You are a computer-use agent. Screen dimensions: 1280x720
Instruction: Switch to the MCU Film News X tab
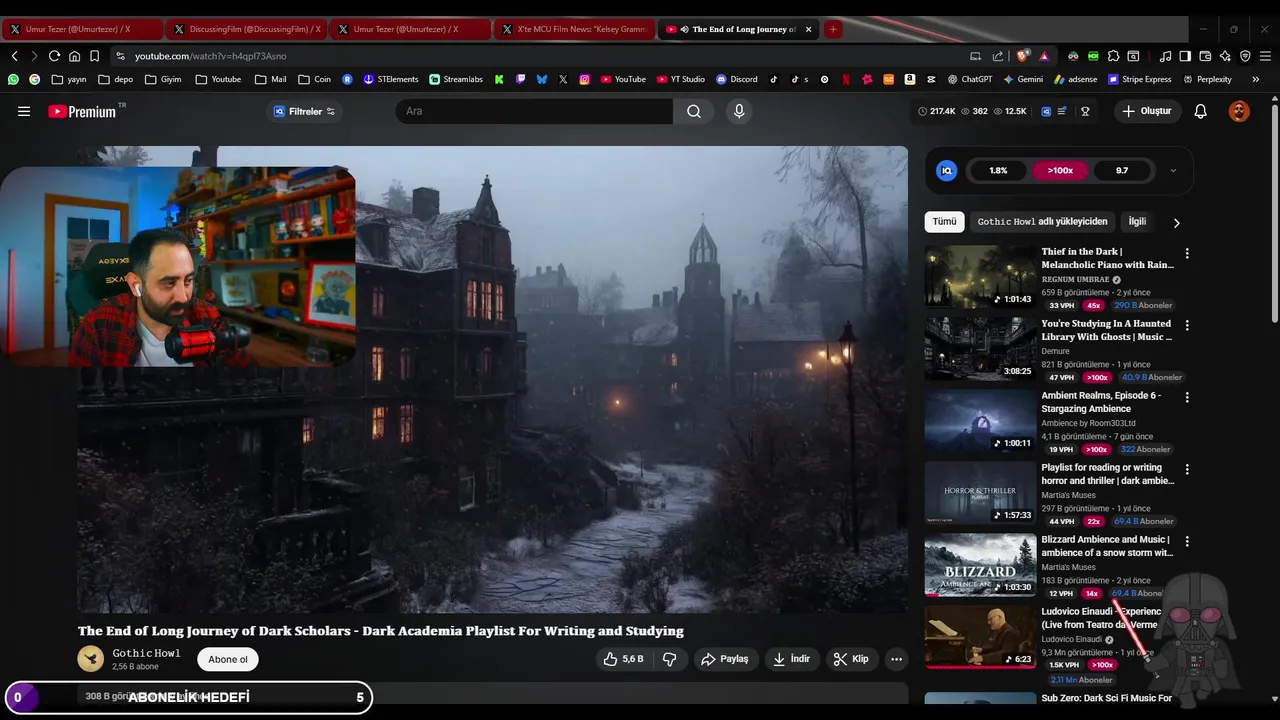coord(574,29)
